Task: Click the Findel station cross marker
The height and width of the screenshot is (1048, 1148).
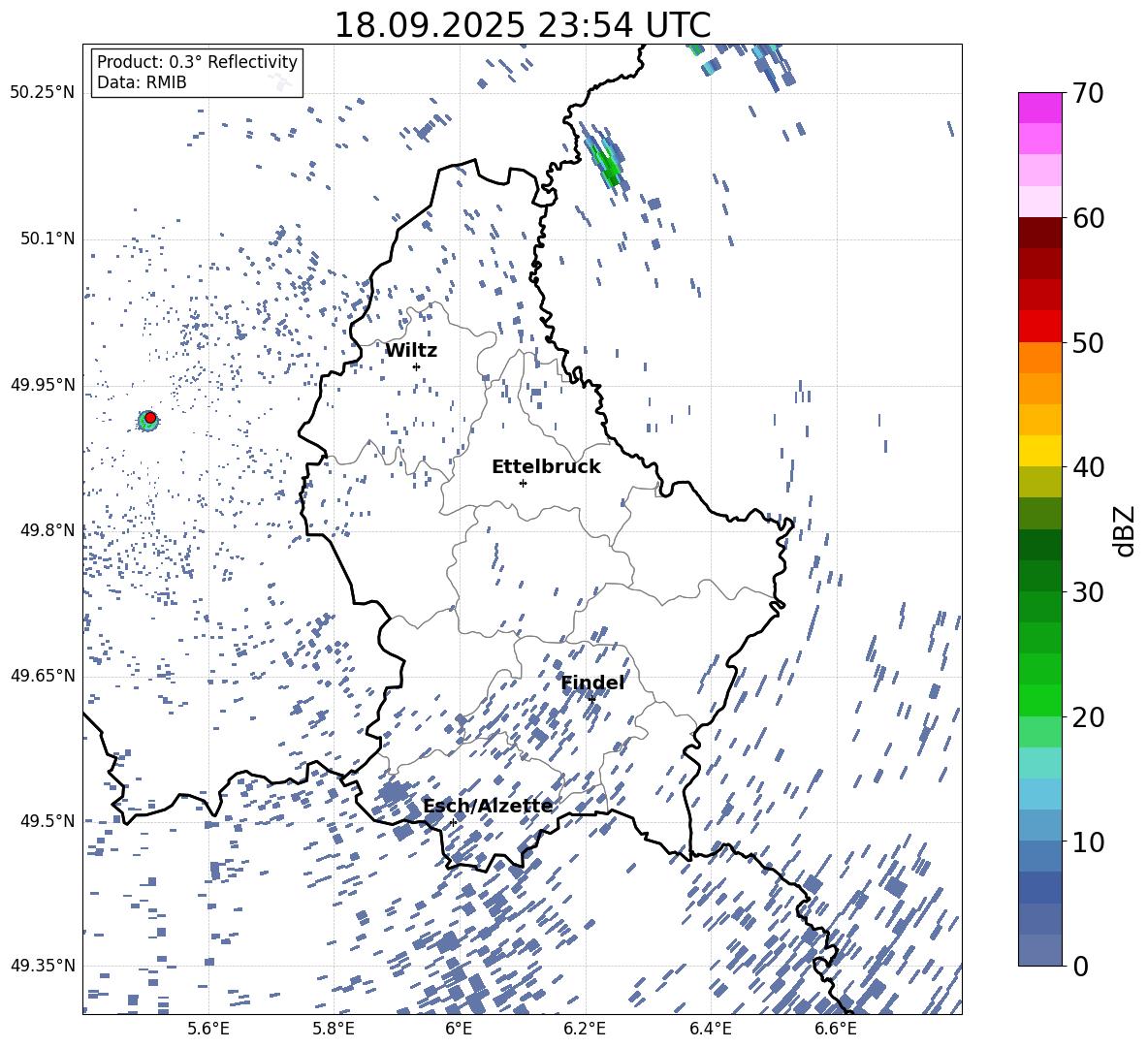Action: click(591, 699)
